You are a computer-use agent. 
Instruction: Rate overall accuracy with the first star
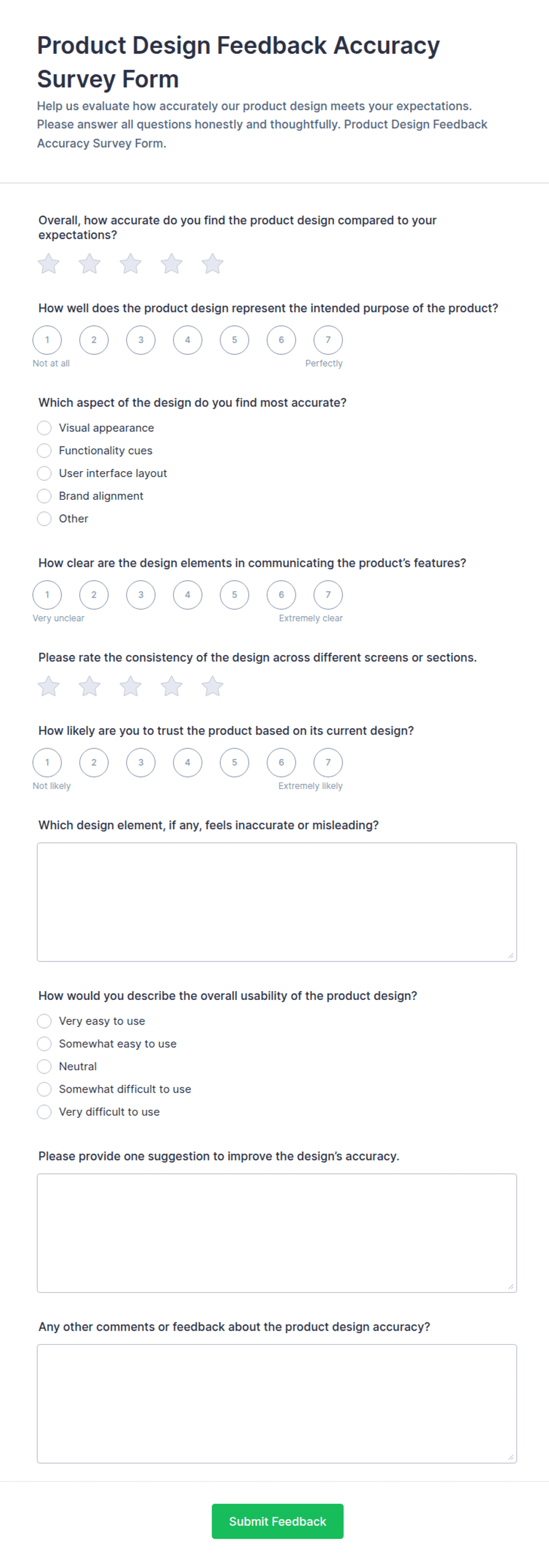pos(48,264)
